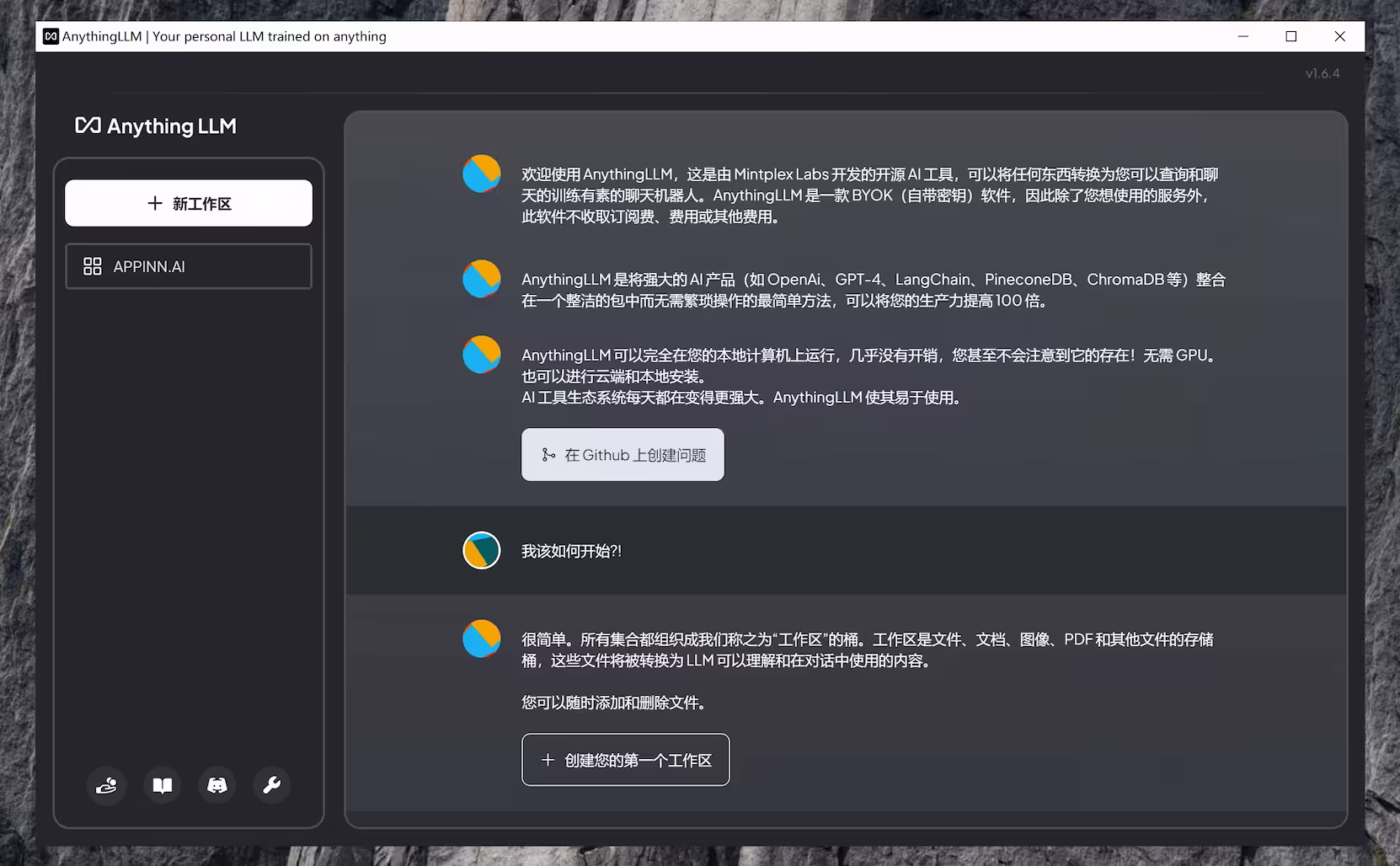Click the 新工作区 new workspace button
This screenshot has height=866, width=1400.
click(189, 203)
